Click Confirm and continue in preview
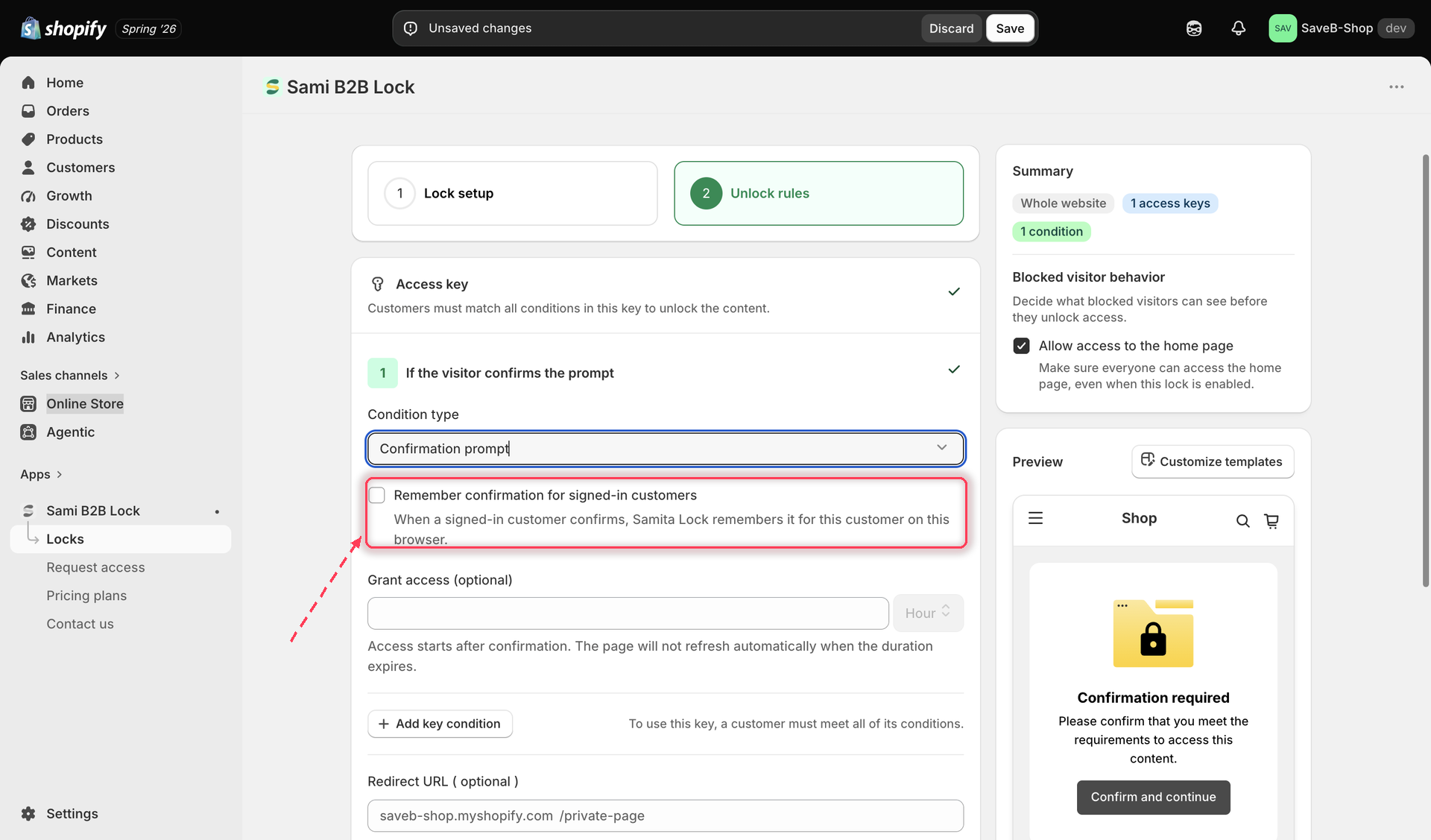Image resolution: width=1431 pixels, height=840 pixels. pyautogui.click(x=1153, y=798)
